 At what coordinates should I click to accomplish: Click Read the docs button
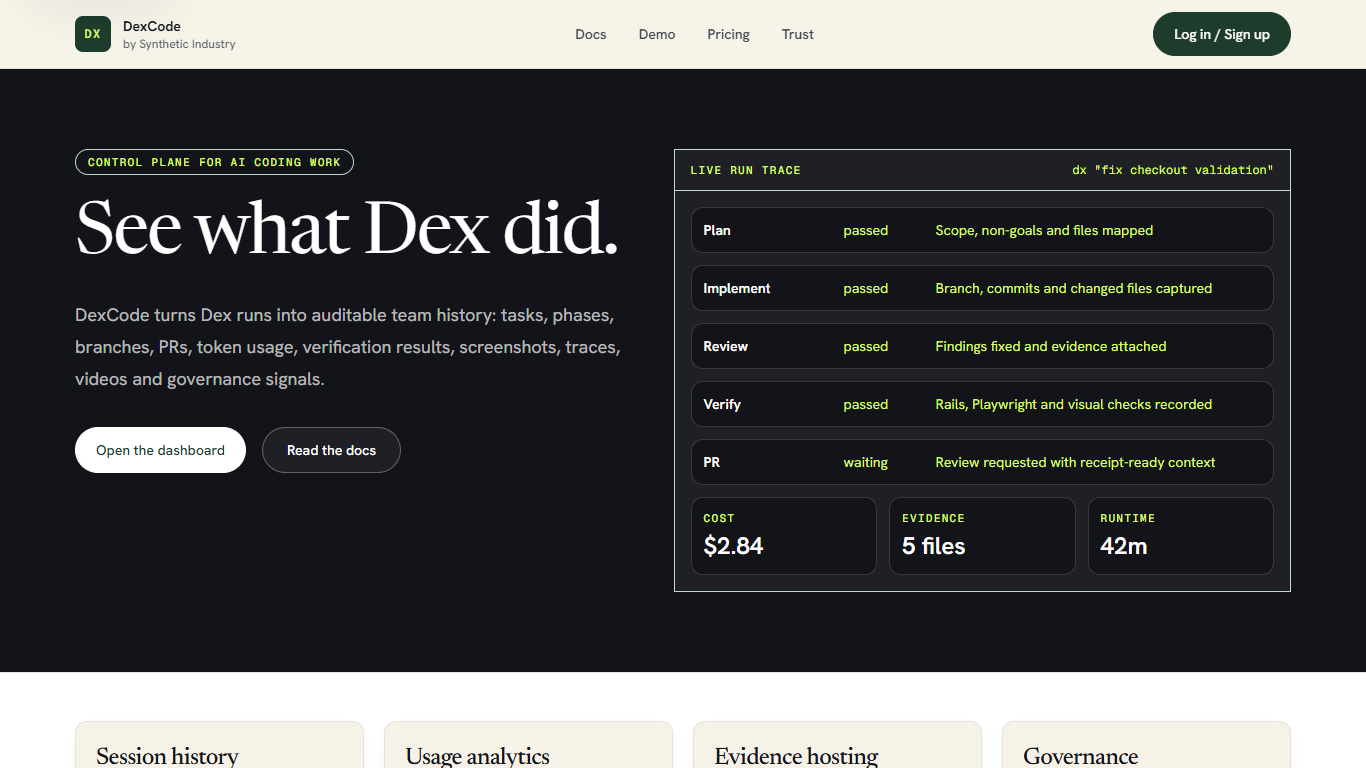331,450
